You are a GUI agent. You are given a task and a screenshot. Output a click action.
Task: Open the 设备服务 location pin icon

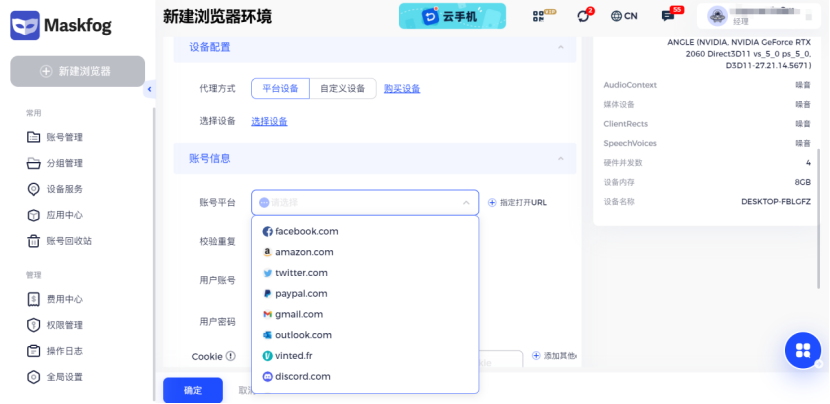pos(33,190)
